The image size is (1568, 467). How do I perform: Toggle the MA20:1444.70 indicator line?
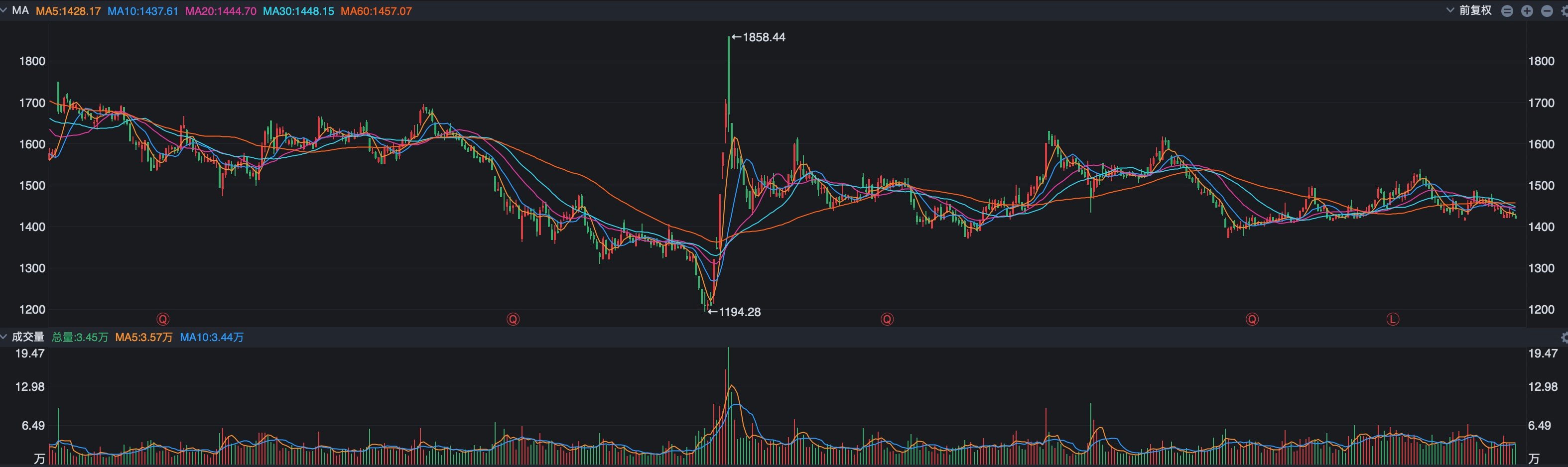[x=220, y=11]
